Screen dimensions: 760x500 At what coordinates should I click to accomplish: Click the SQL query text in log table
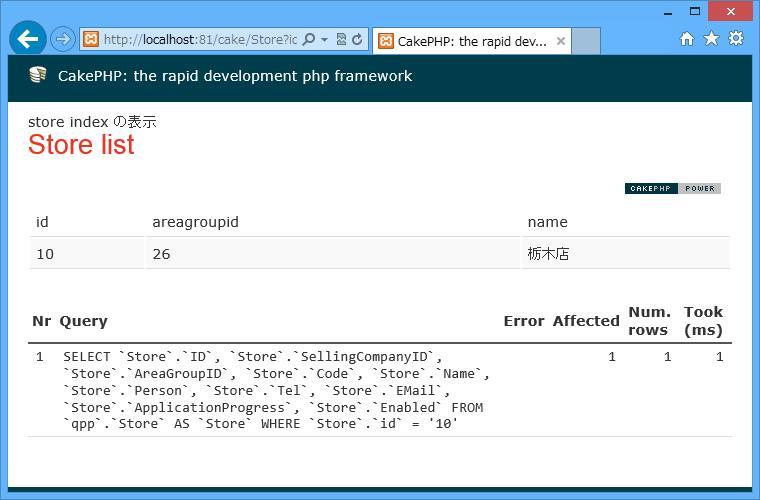tap(275, 390)
